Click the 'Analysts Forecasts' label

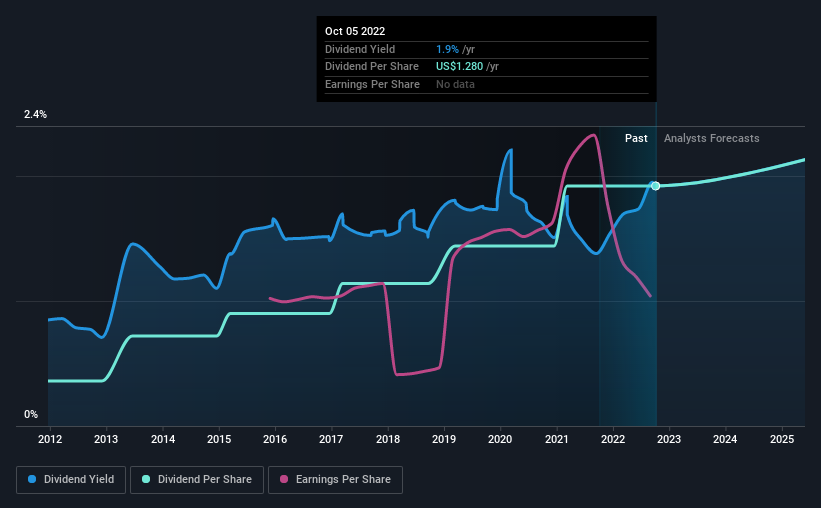tap(712, 138)
